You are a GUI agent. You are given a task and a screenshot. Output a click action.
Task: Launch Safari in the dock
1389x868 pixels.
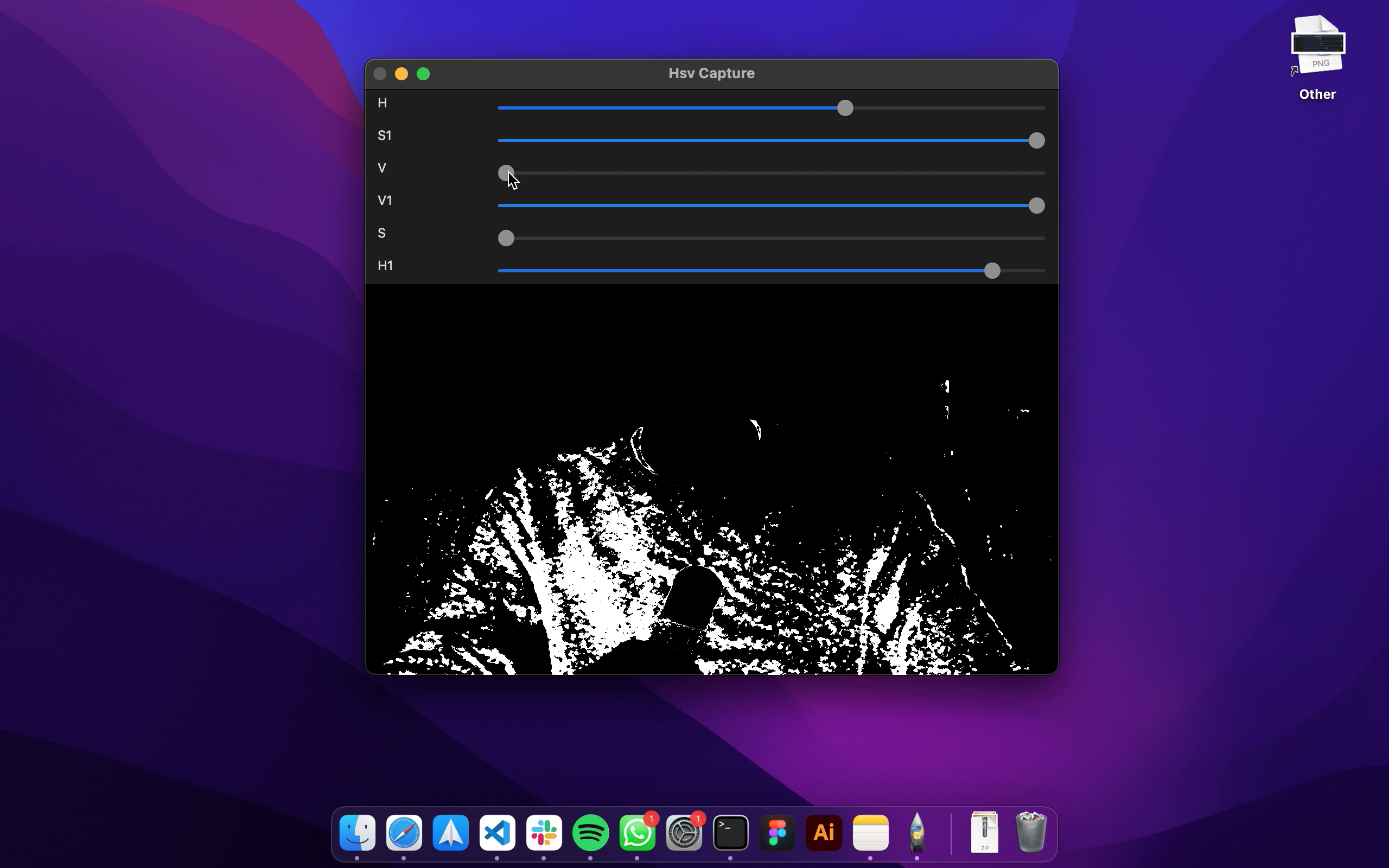[404, 832]
